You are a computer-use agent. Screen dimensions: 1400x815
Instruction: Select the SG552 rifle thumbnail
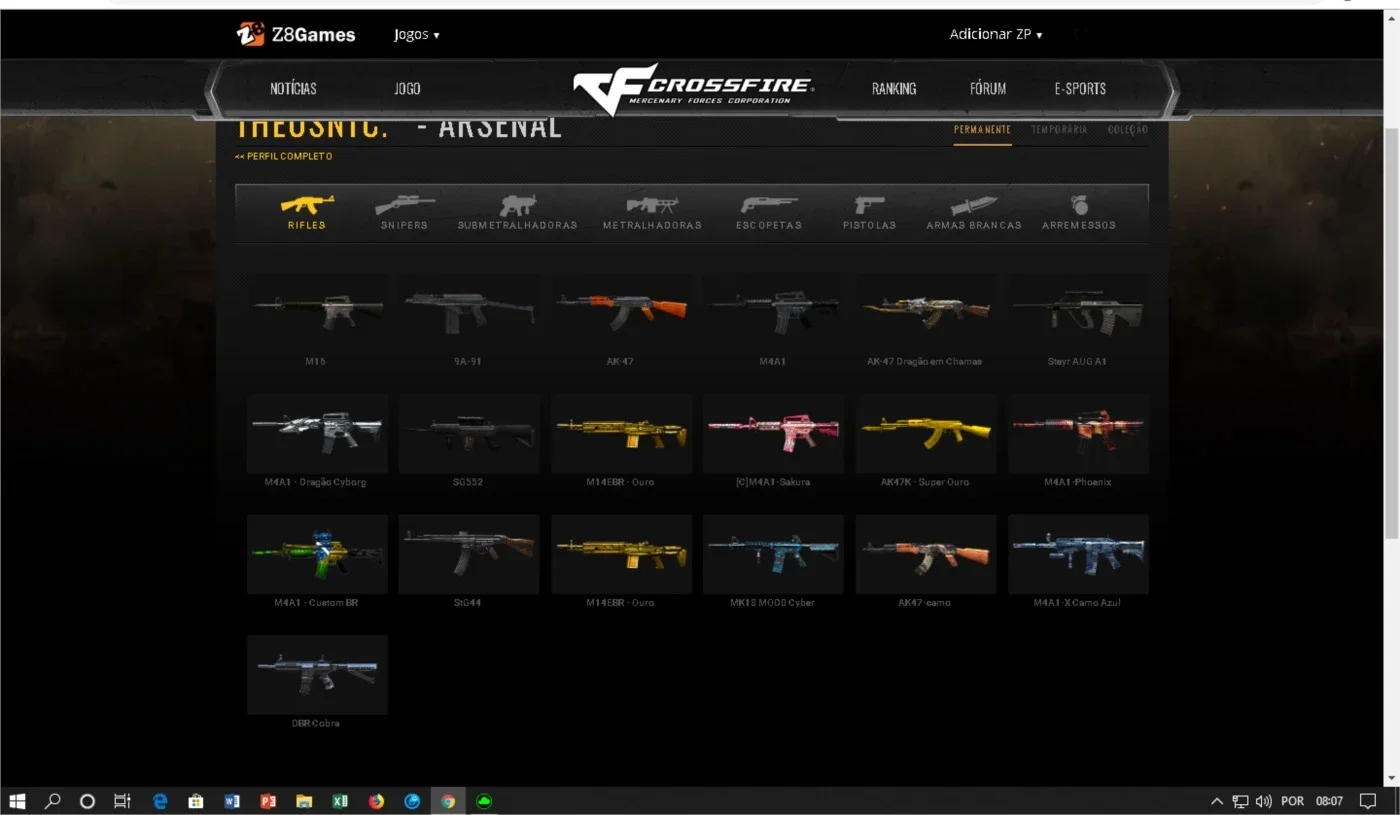pyautogui.click(x=469, y=433)
